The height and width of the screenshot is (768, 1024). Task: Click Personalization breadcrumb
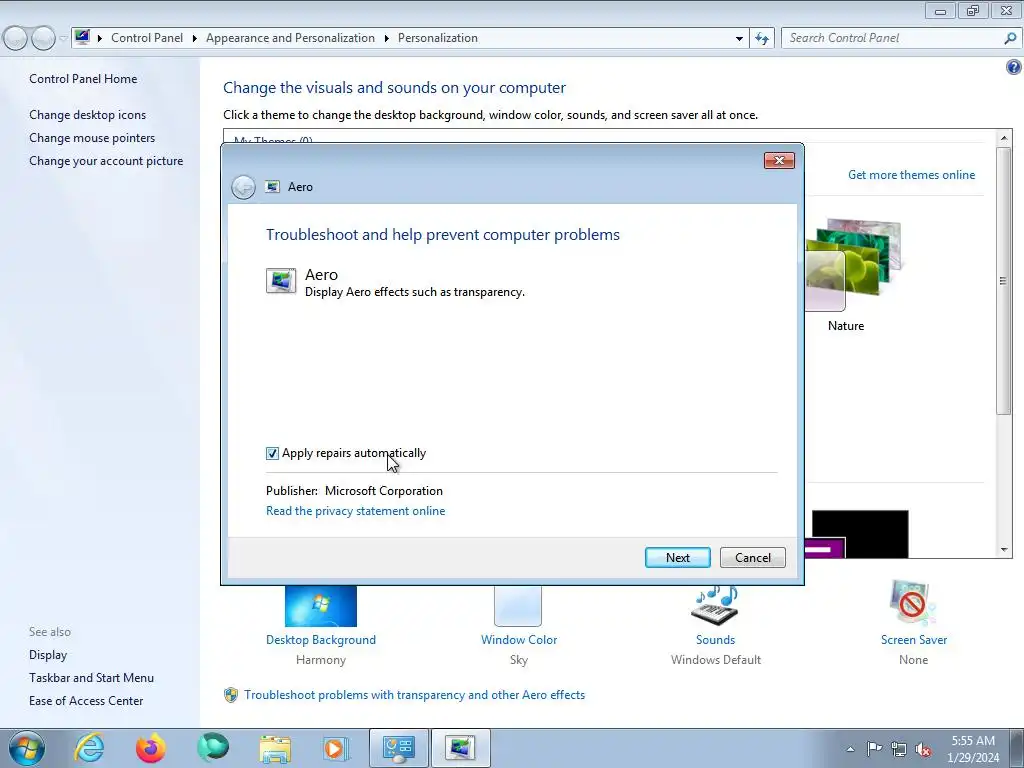(x=438, y=38)
